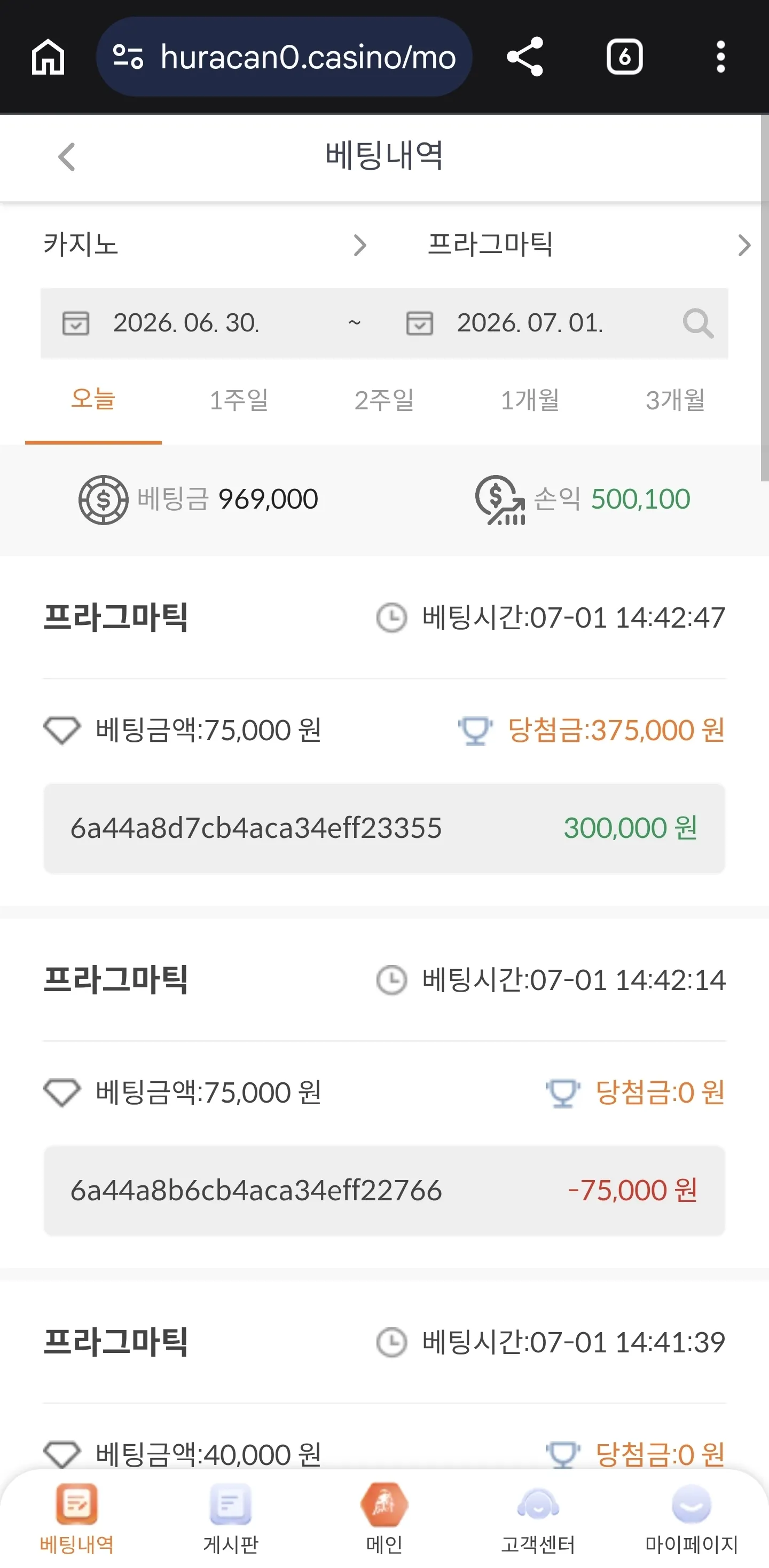Expand the 프라그마틱 provider selector
Image resolution: width=769 pixels, height=1568 pixels.
coord(589,244)
